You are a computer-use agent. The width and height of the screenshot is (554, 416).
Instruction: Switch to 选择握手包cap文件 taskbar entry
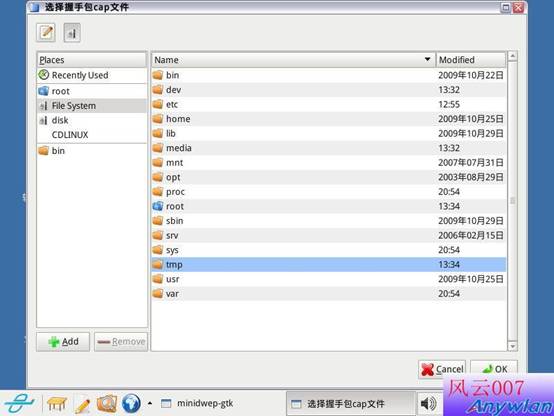350,403
